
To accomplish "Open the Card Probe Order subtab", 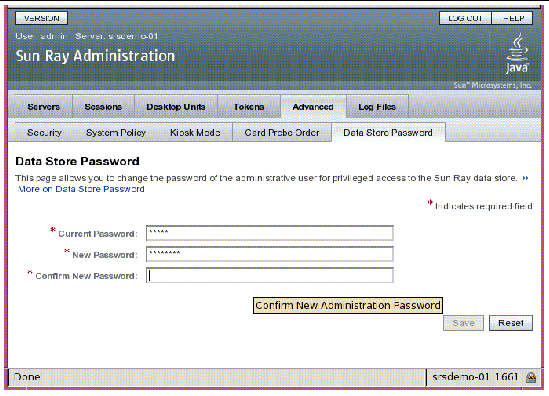I will point(282,133).
